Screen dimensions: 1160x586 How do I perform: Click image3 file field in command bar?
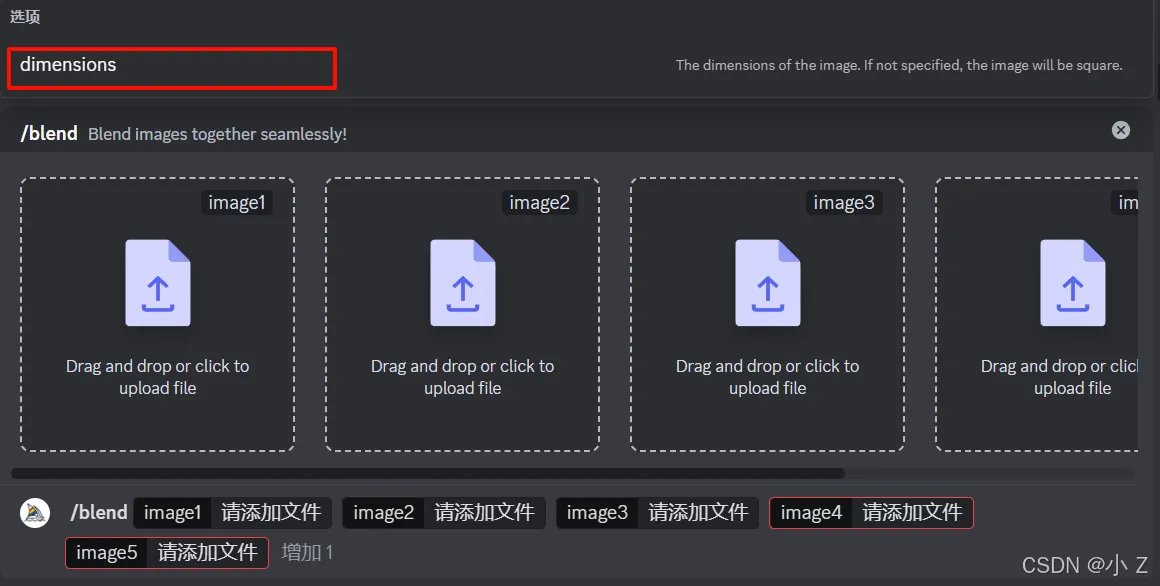[x=698, y=513]
